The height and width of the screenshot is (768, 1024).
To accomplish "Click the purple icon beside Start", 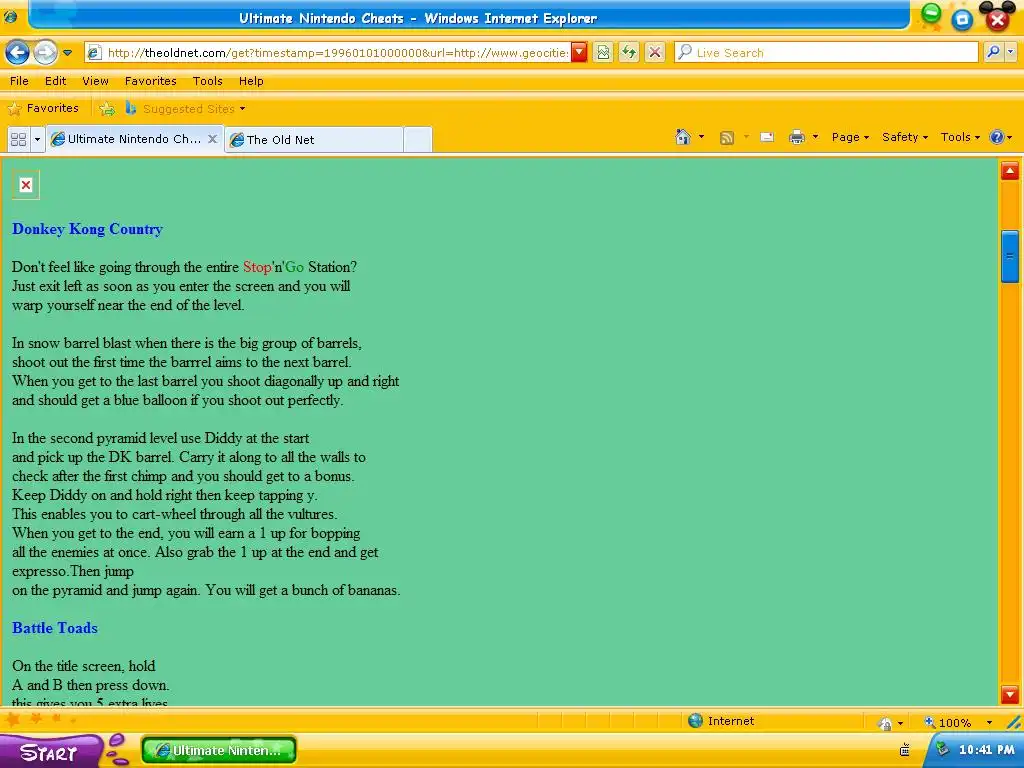I will [x=117, y=750].
